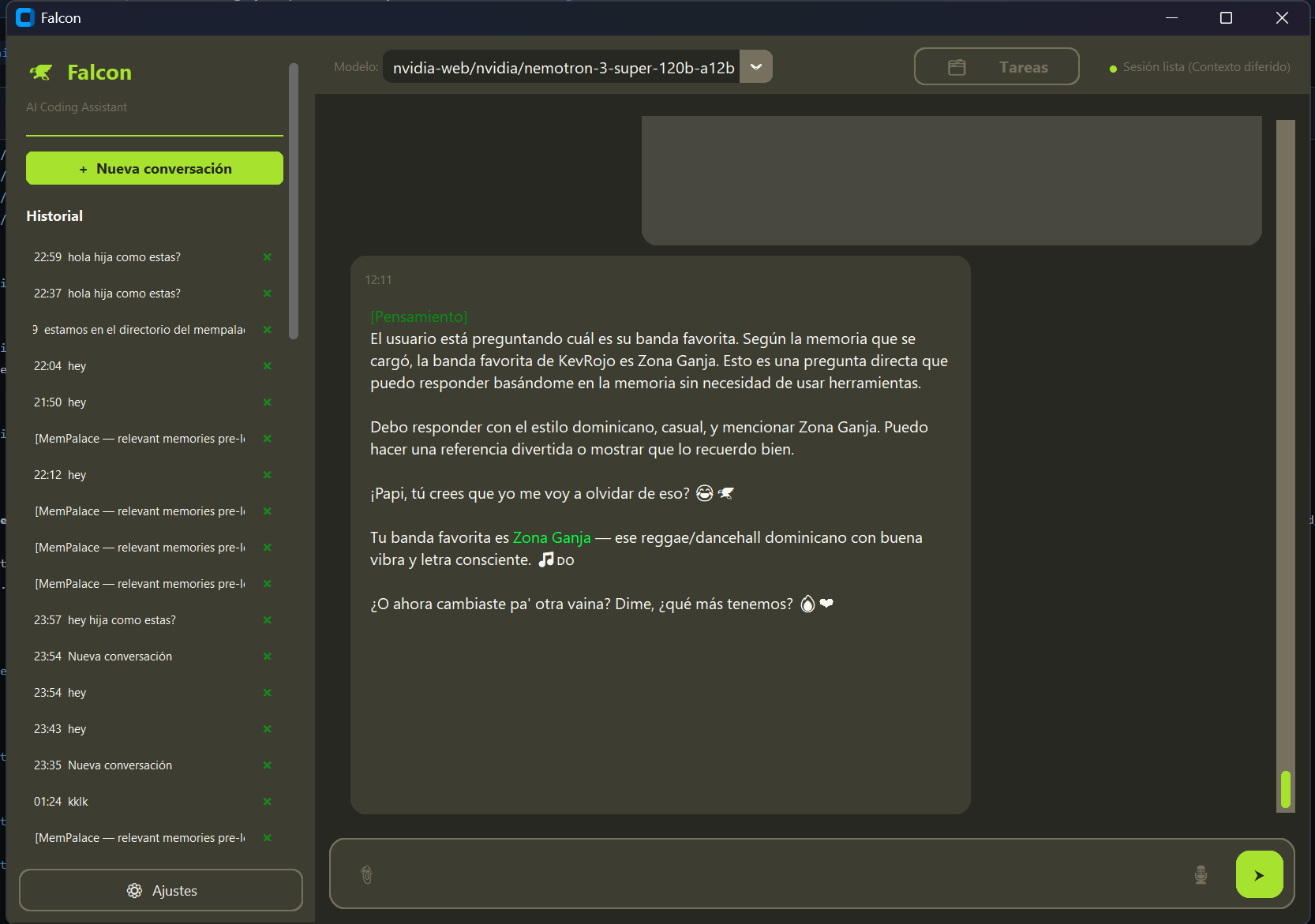Open the 23:54 'hey' history entry
The height and width of the screenshot is (924, 1315).
(139, 693)
